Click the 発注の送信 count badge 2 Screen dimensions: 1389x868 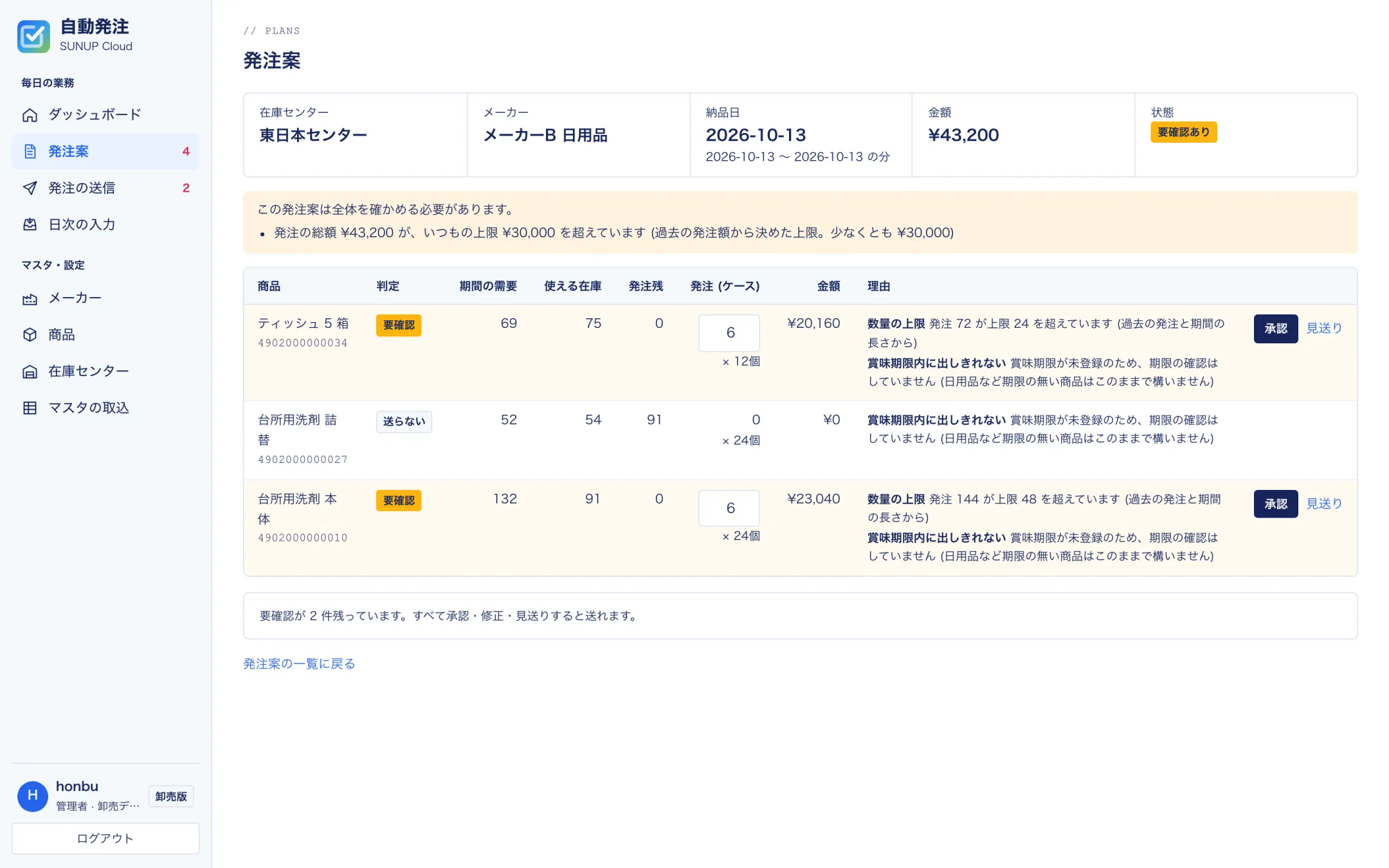(x=186, y=188)
